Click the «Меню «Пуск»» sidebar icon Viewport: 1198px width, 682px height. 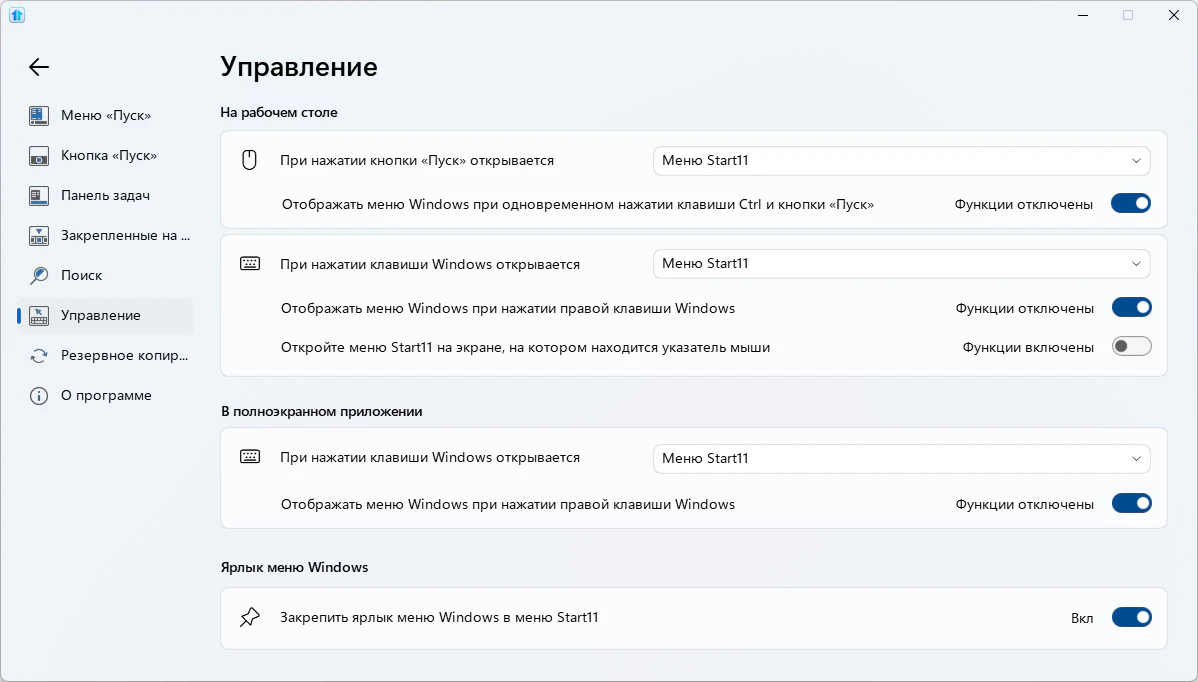pyautogui.click(x=39, y=115)
